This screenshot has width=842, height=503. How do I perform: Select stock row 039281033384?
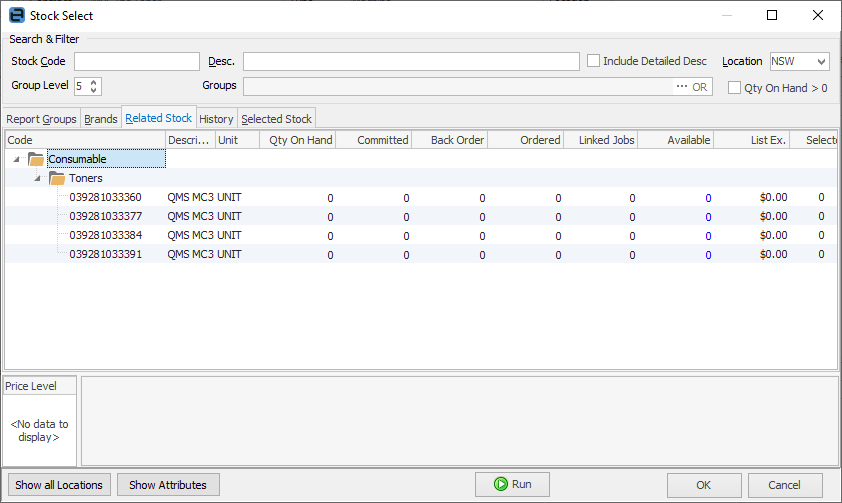click(421, 235)
